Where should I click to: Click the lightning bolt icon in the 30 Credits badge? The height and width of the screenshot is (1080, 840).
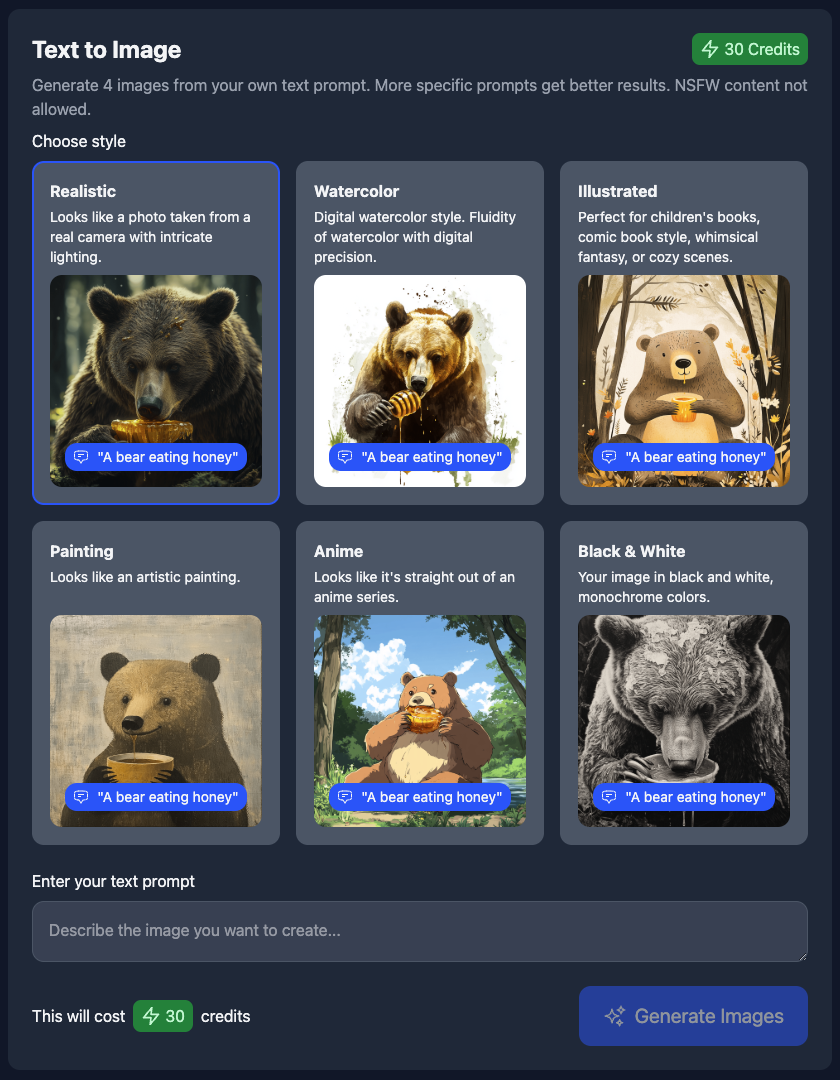[x=709, y=49]
